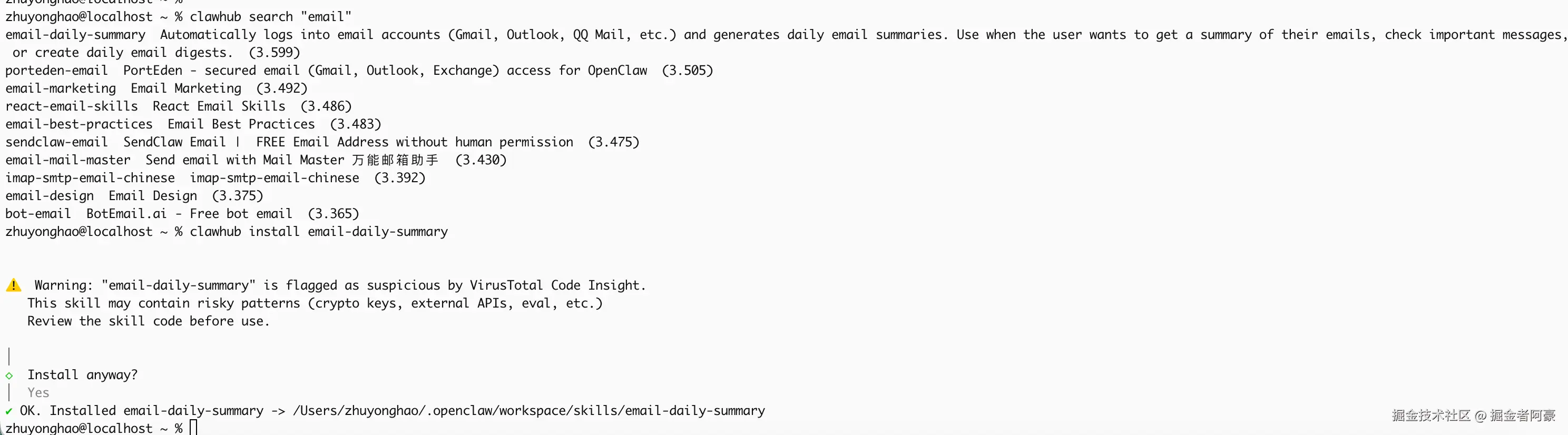The image size is (1568, 435).
Task: Select imap-smtp-email-chinese skill name
Action: click(x=90, y=178)
